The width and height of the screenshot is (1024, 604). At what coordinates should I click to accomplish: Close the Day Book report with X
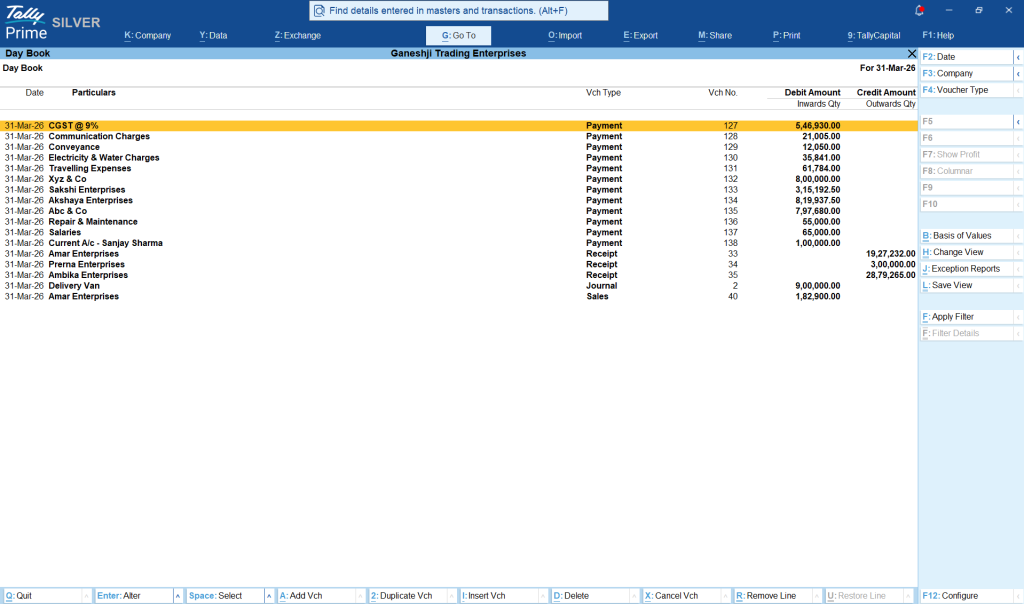[912, 54]
